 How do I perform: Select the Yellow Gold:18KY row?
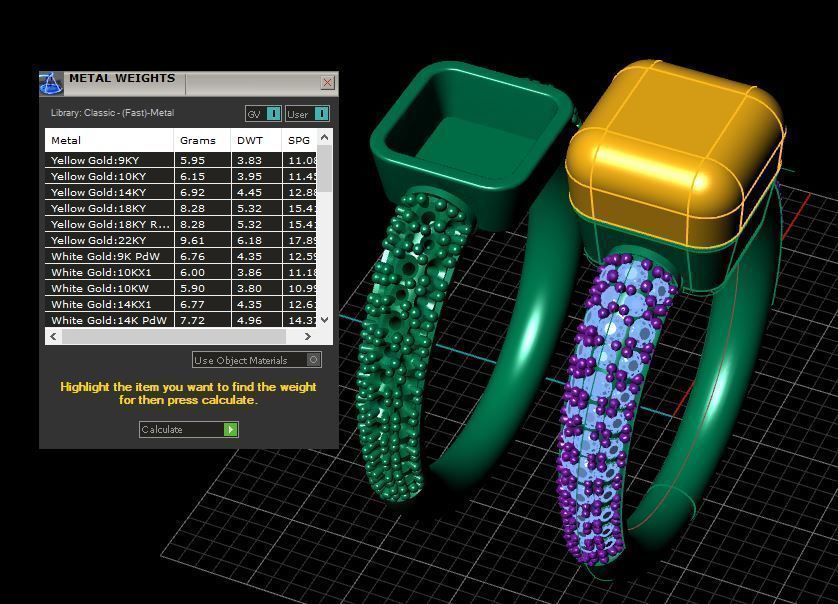pyautogui.click(x=181, y=208)
